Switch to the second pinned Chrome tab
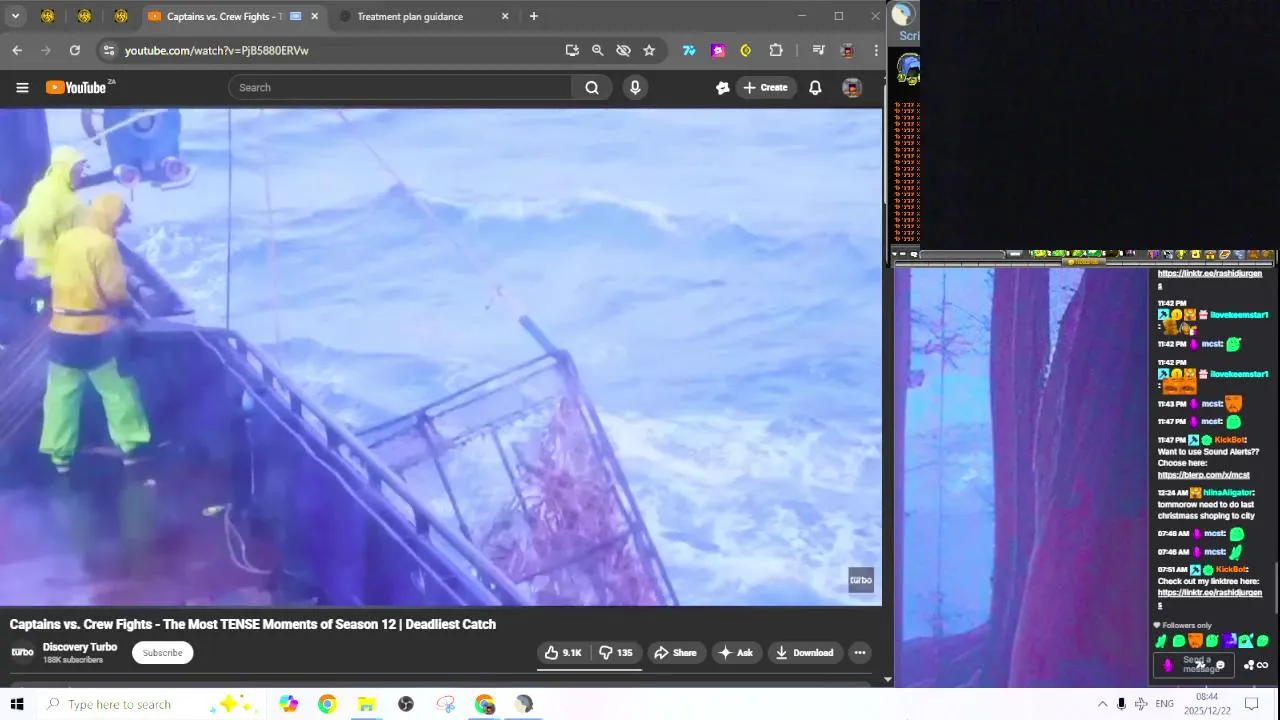This screenshot has width=1280, height=720. (x=84, y=16)
